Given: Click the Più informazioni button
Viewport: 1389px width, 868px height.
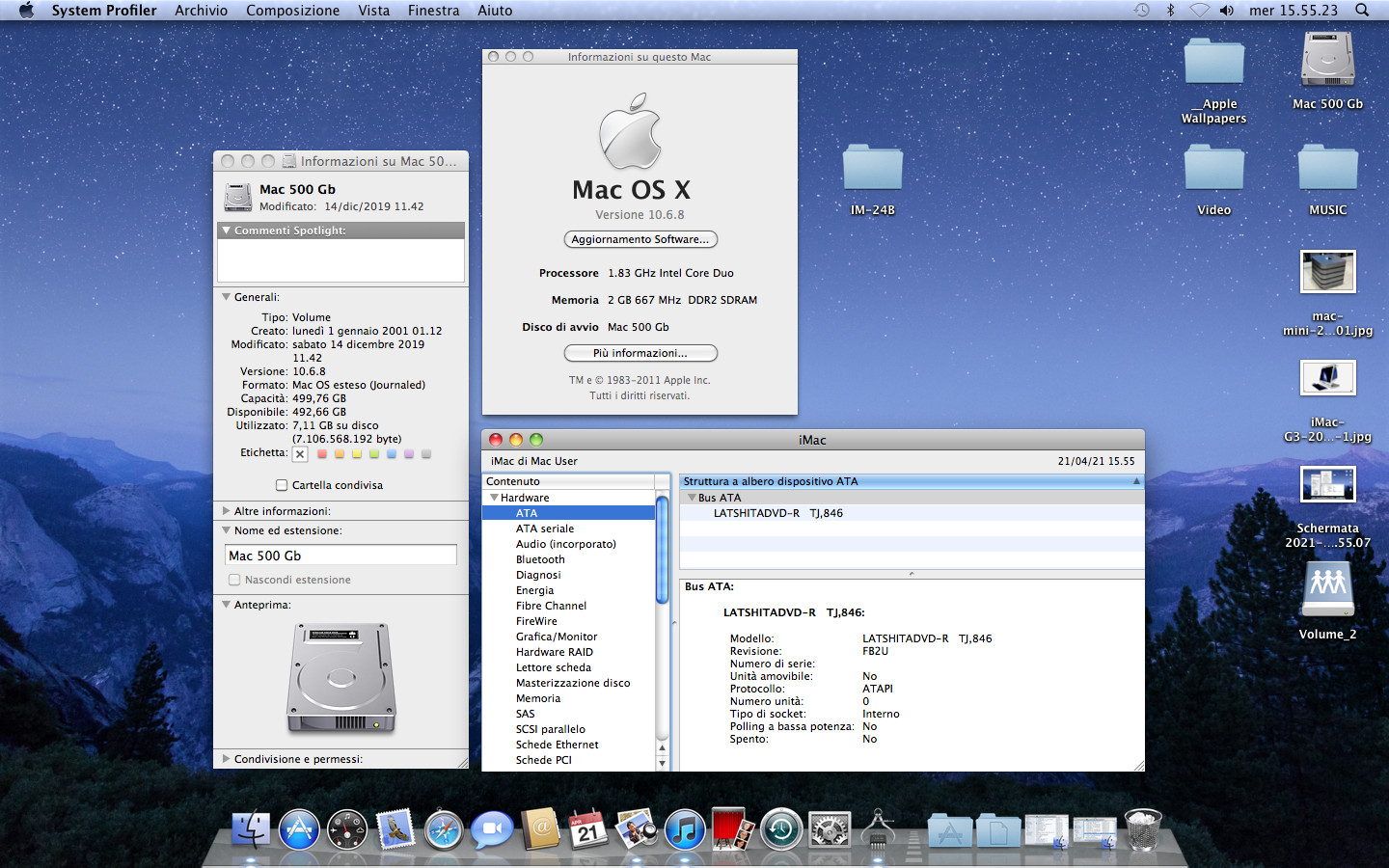Looking at the screenshot, I should (x=640, y=353).
